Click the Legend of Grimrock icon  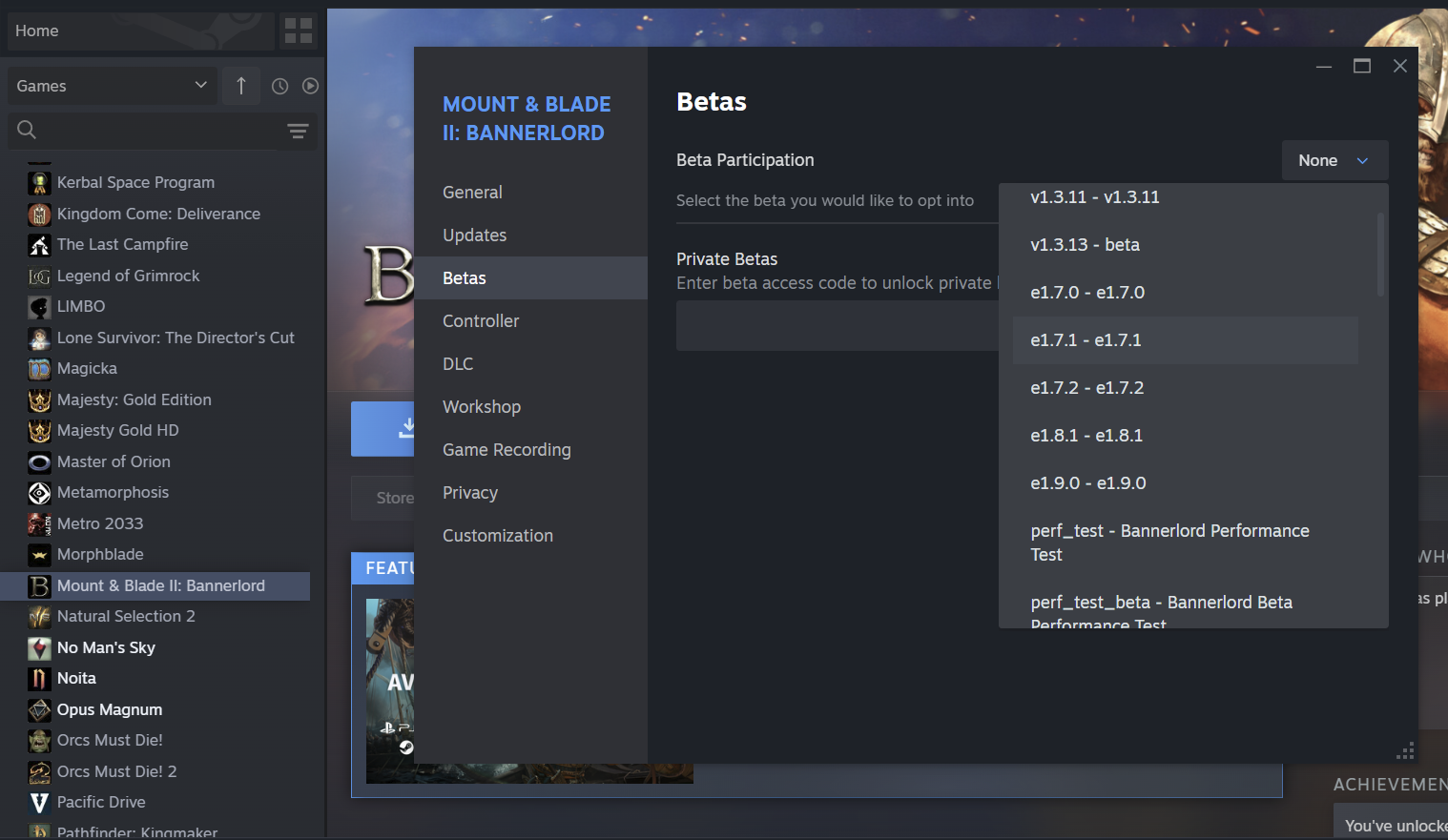click(x=39, y=277)
